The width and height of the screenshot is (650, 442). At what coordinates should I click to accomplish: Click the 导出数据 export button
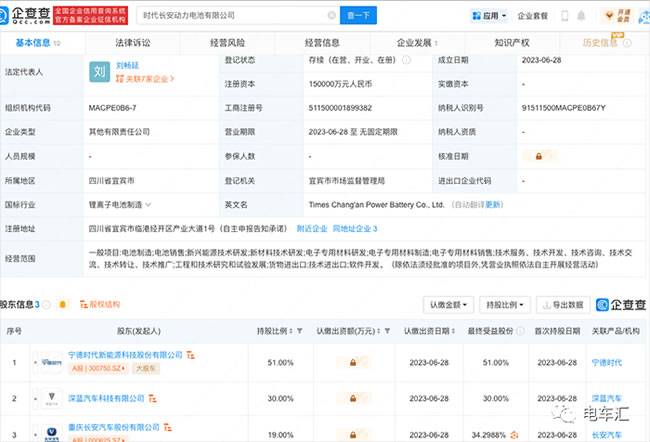coord(564,304)
